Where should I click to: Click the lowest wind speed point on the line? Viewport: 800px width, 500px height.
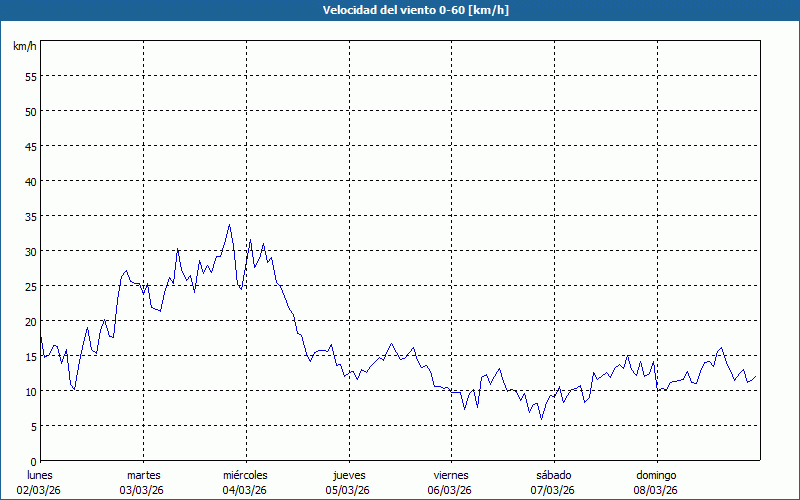(541, 418)
